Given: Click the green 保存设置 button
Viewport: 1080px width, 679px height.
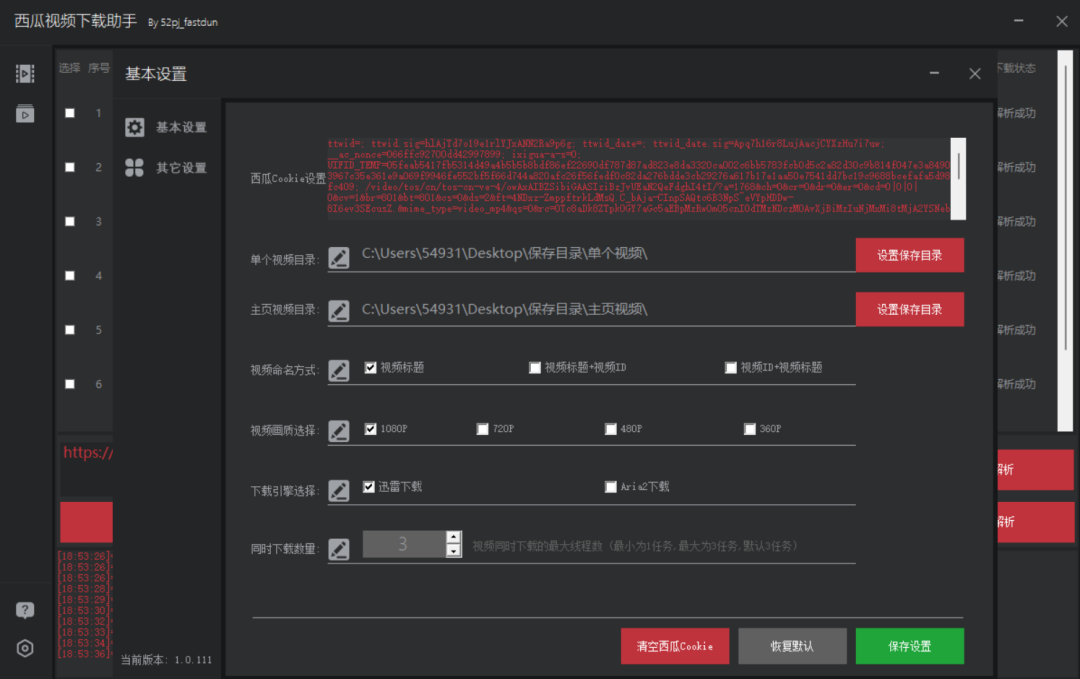Looking at the screenshot, I should tap(909, 646).
